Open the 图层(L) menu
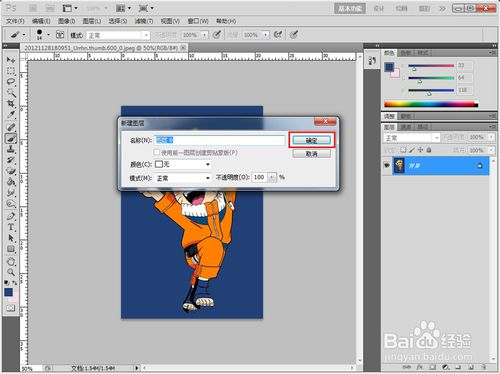The height and width of the screenshot is (374, 500). 92,21
